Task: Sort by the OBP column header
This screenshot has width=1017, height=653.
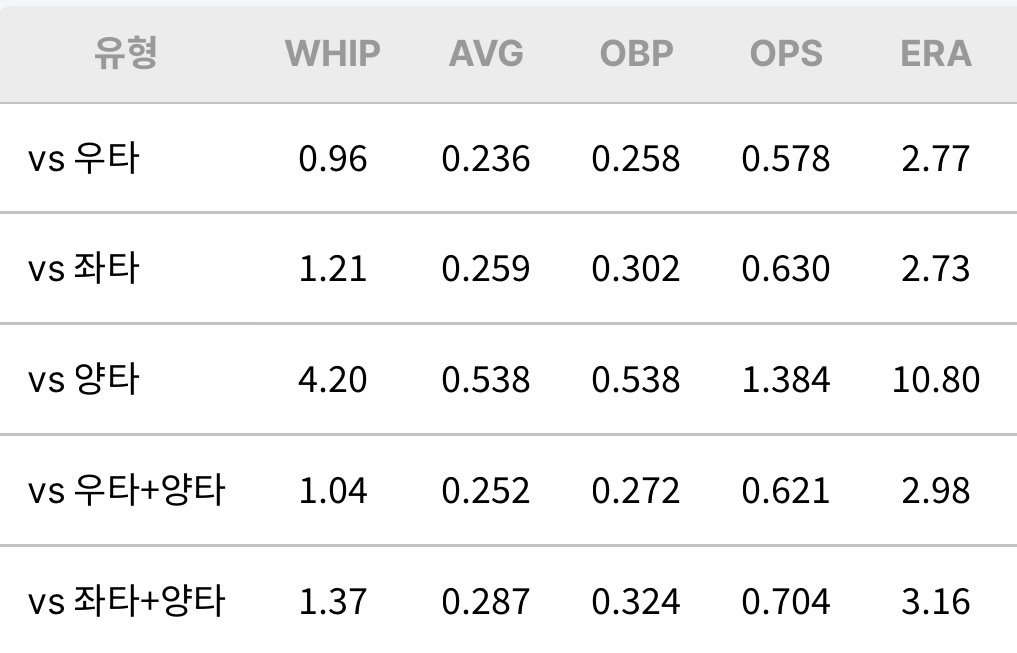Action: (636, 53)
